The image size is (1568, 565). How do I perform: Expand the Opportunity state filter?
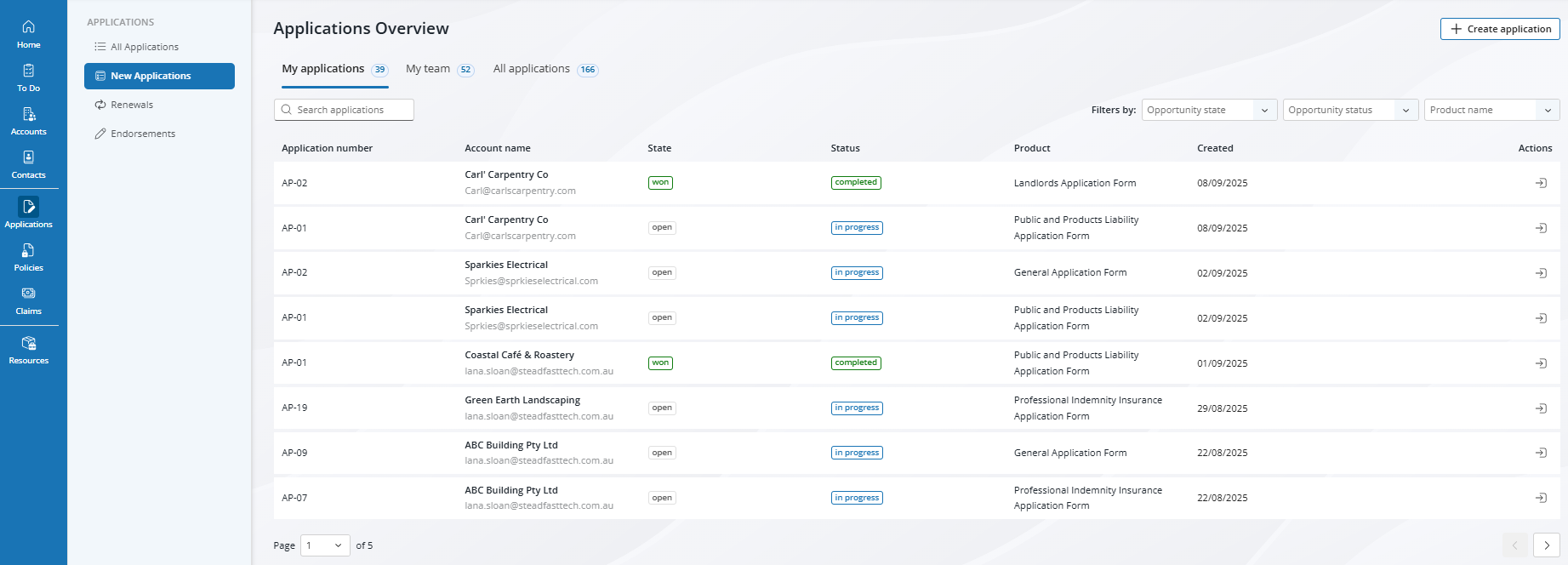coord(1208,110)
